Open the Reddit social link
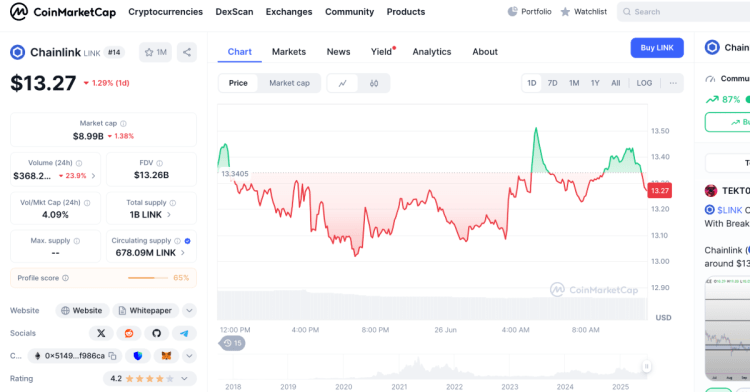This screenshot has height=392, width=750. click(129, 333)
